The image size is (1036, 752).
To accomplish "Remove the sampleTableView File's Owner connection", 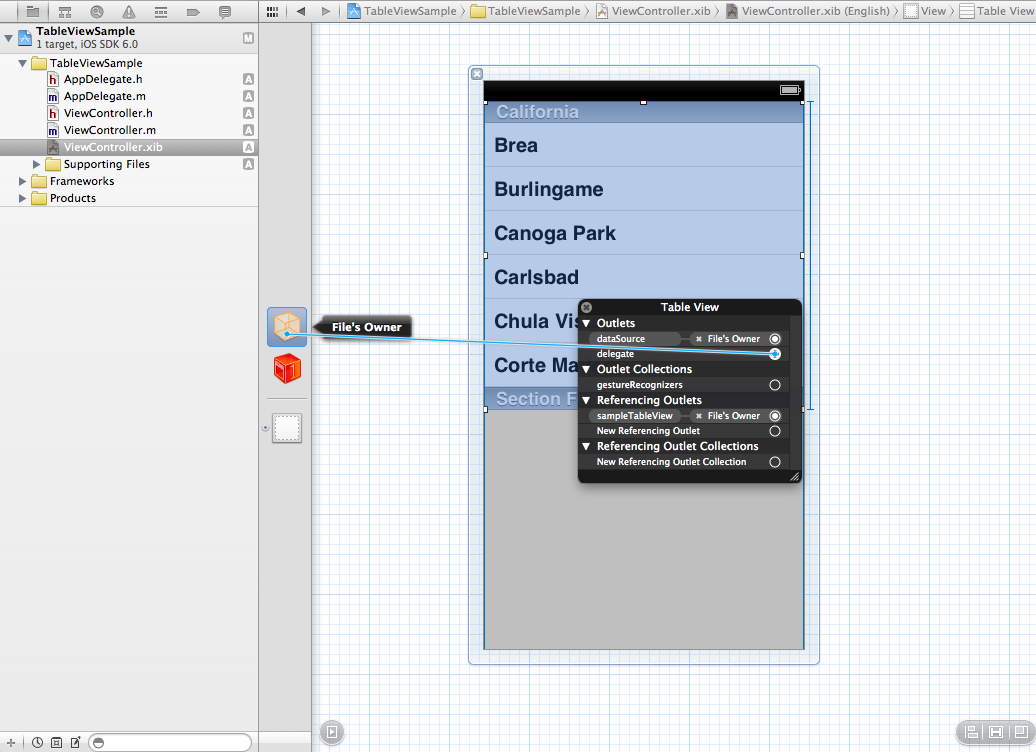I will [698, 416].
